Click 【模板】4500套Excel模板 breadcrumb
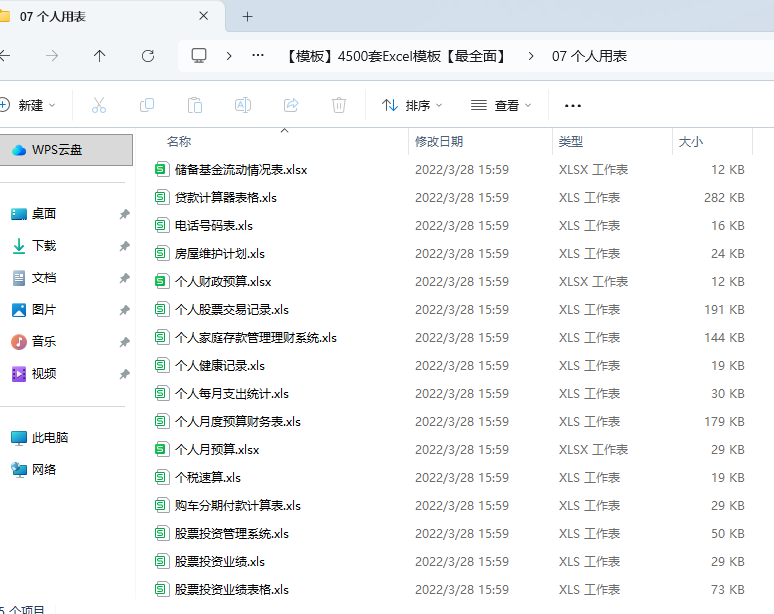 click(x=396, y=56)
